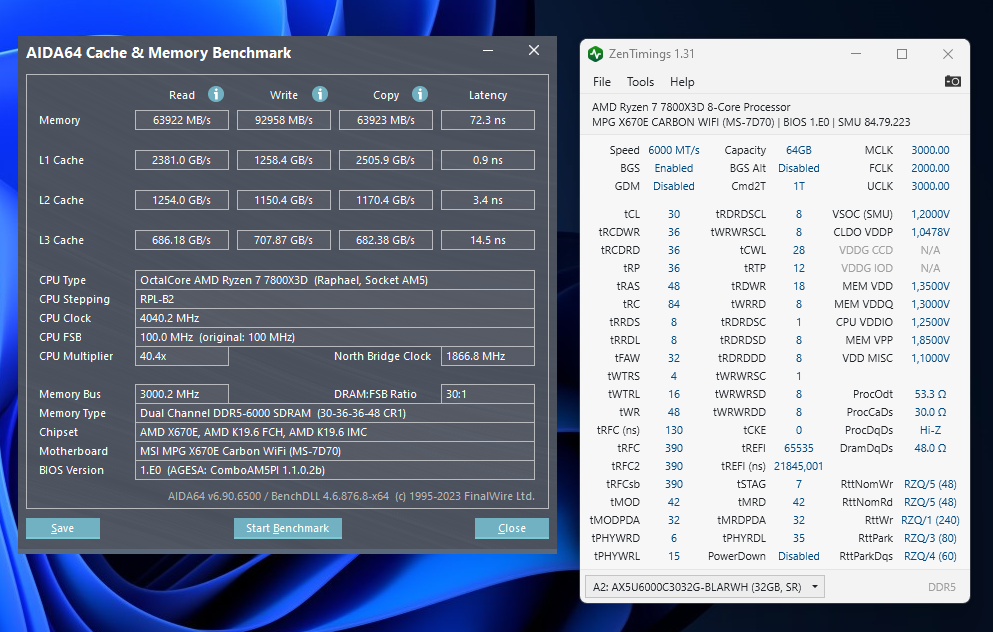Image resolution: width=993 pixels, height=632 pixels.
Task: Click the ProcOdt 53.3 Ω value
Action: 930,394
